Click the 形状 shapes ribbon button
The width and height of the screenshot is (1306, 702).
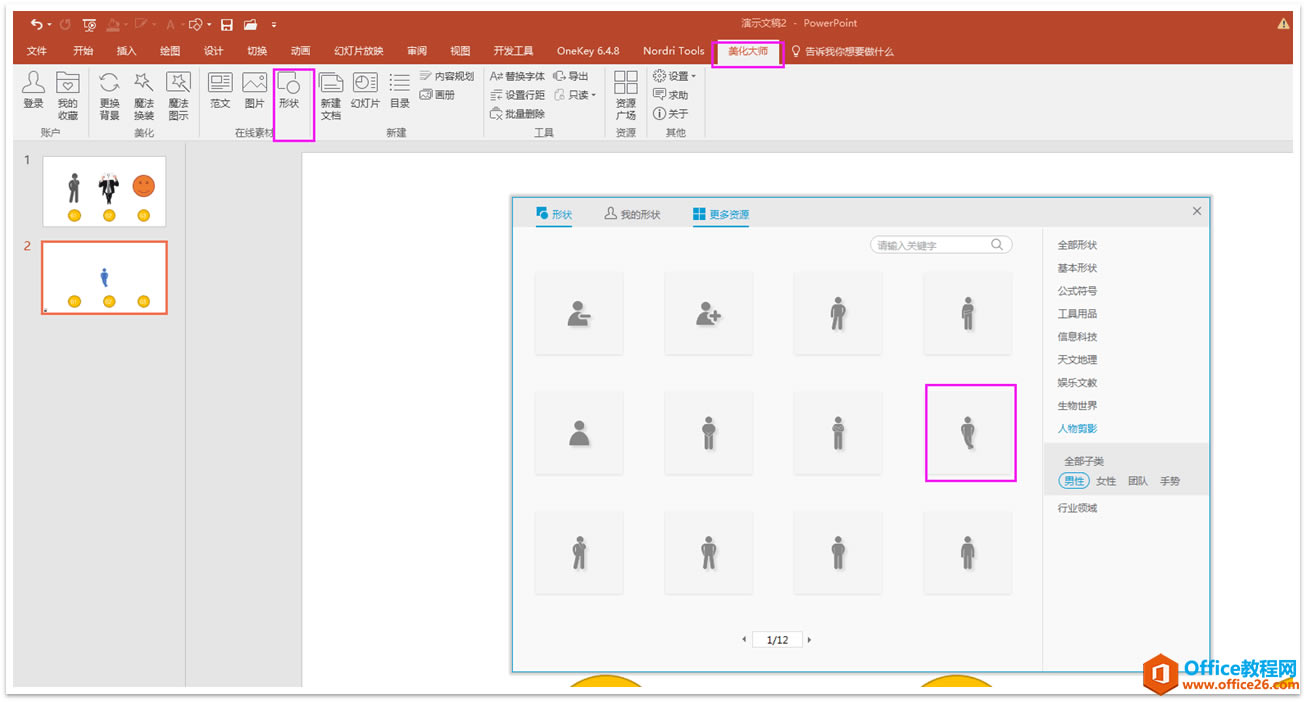click(289, 90)
